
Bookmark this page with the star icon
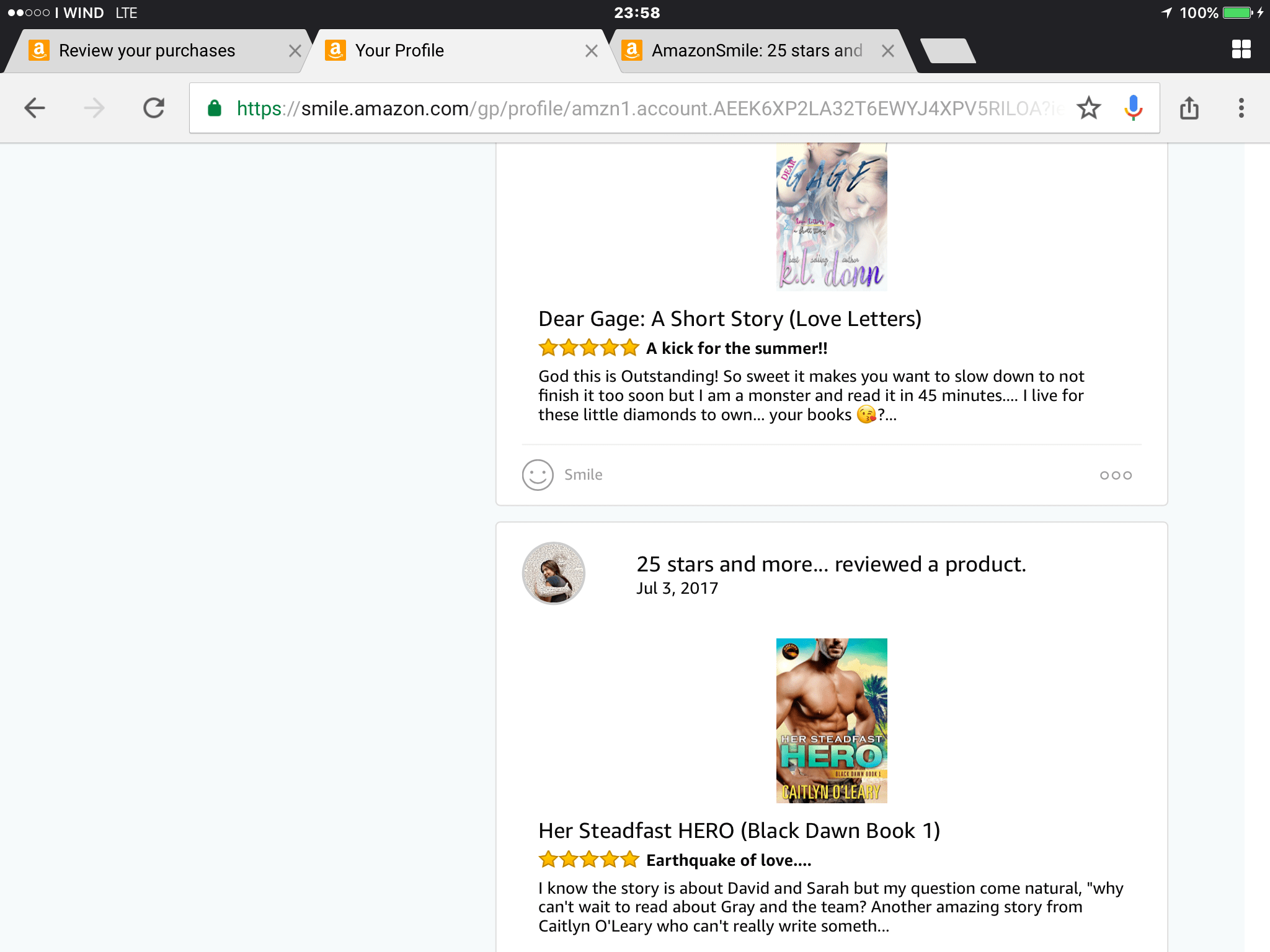[x=1088, y=108]
